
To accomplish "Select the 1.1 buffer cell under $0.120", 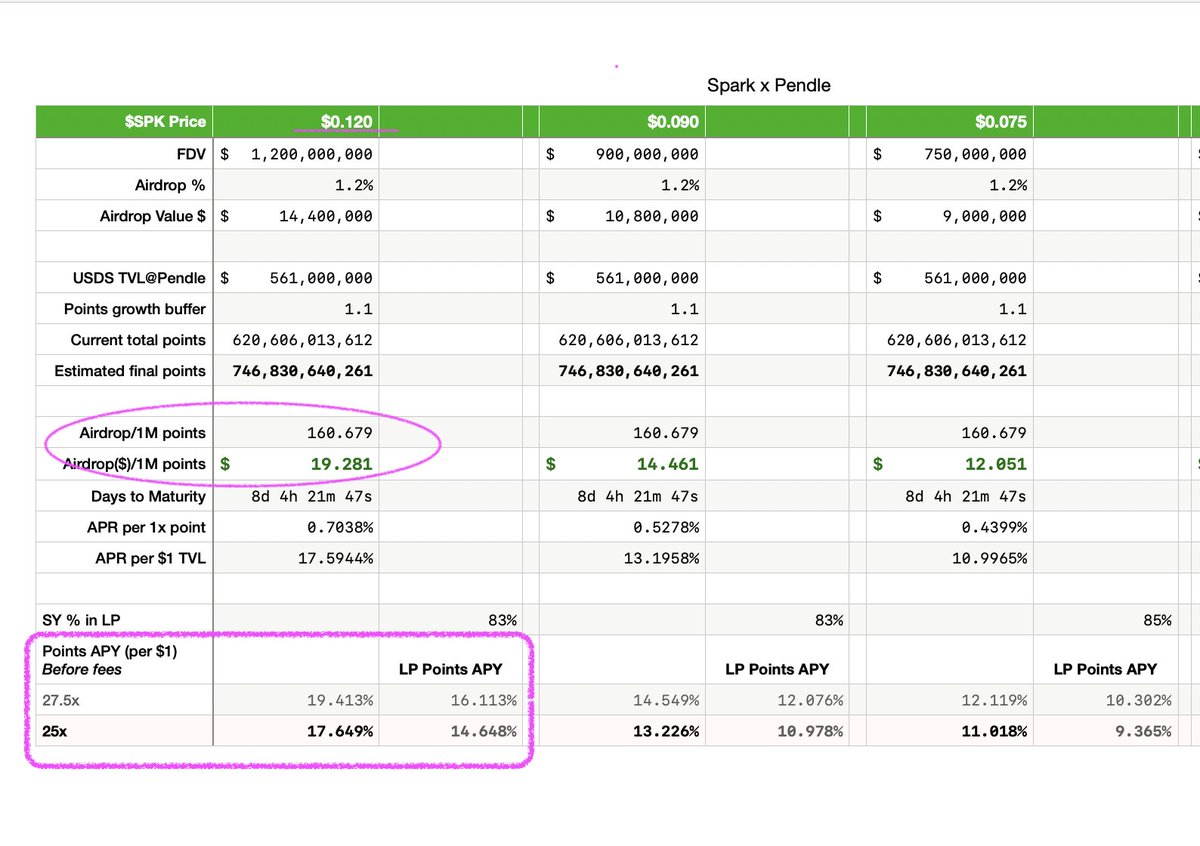I will [296, 309].
